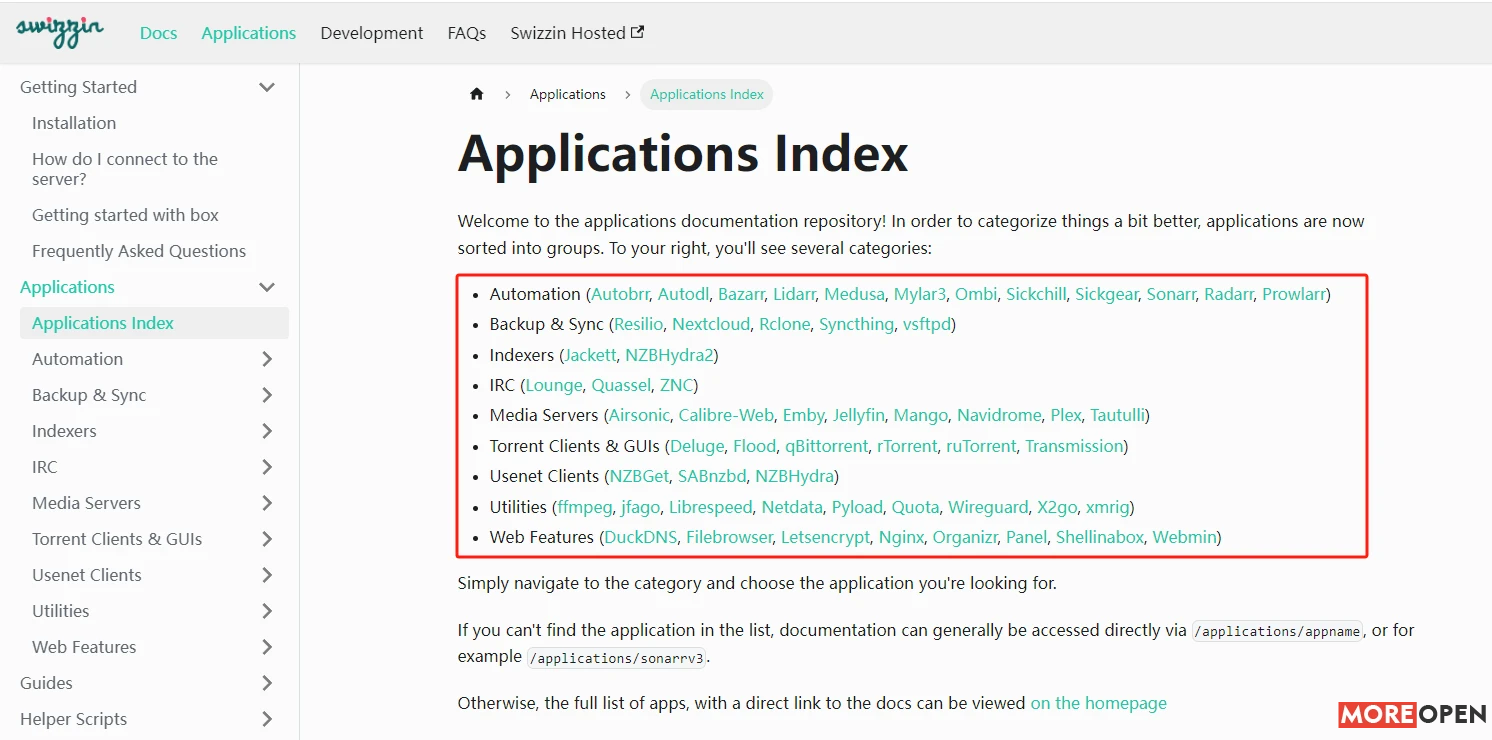Expand the Indexers sidebar chevron
1492x740 pixels.
[267, 431]
